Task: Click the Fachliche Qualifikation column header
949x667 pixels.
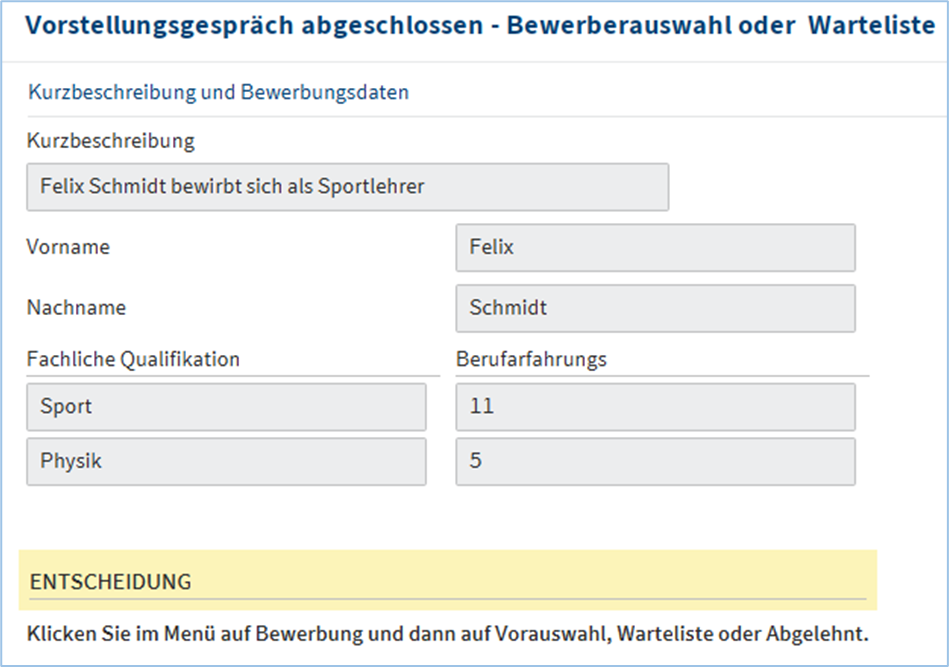Action: (133, 359)
